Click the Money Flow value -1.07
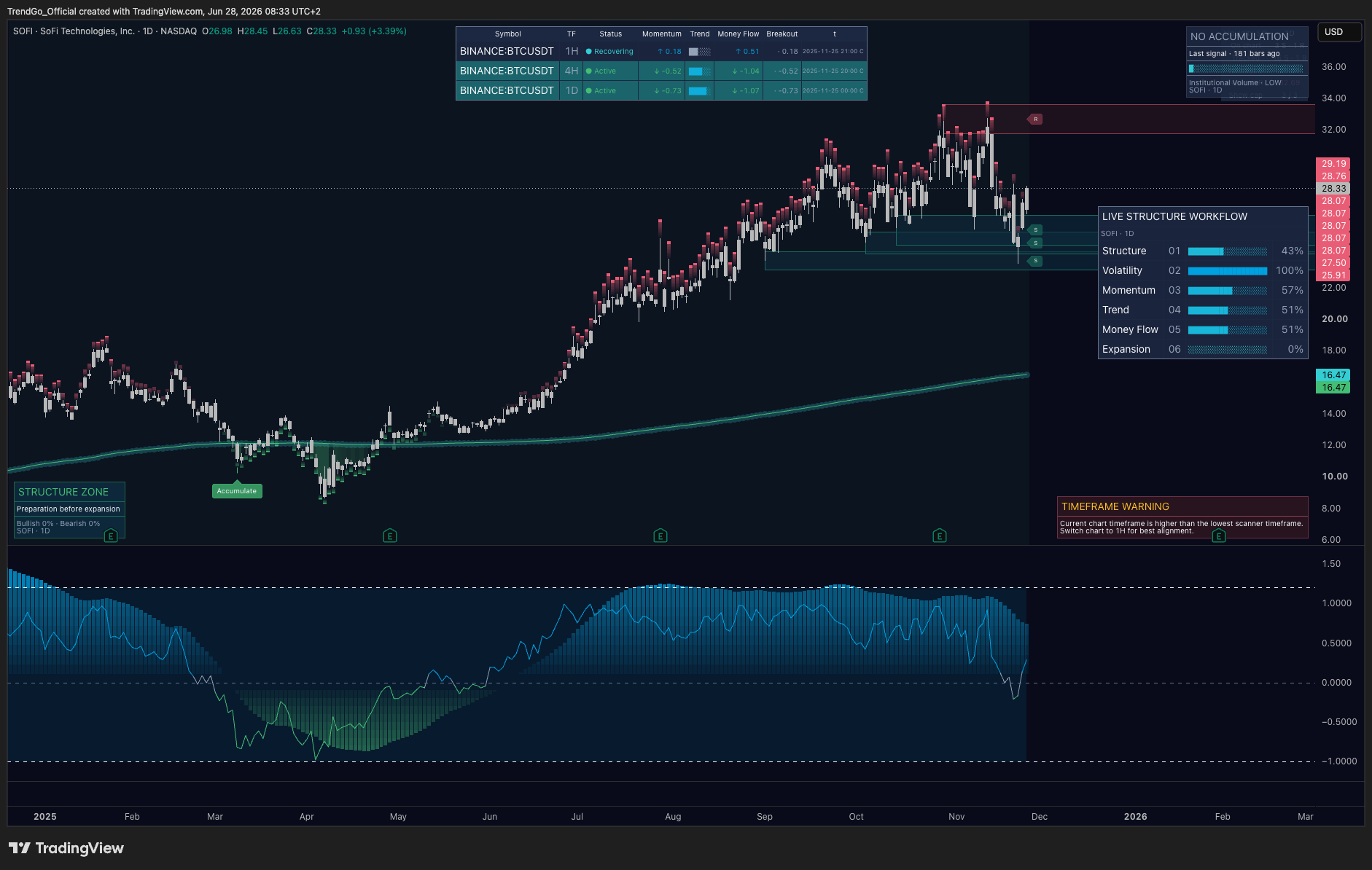The height and width of the screenshot is (870, 1372). [x=746, y=91]
